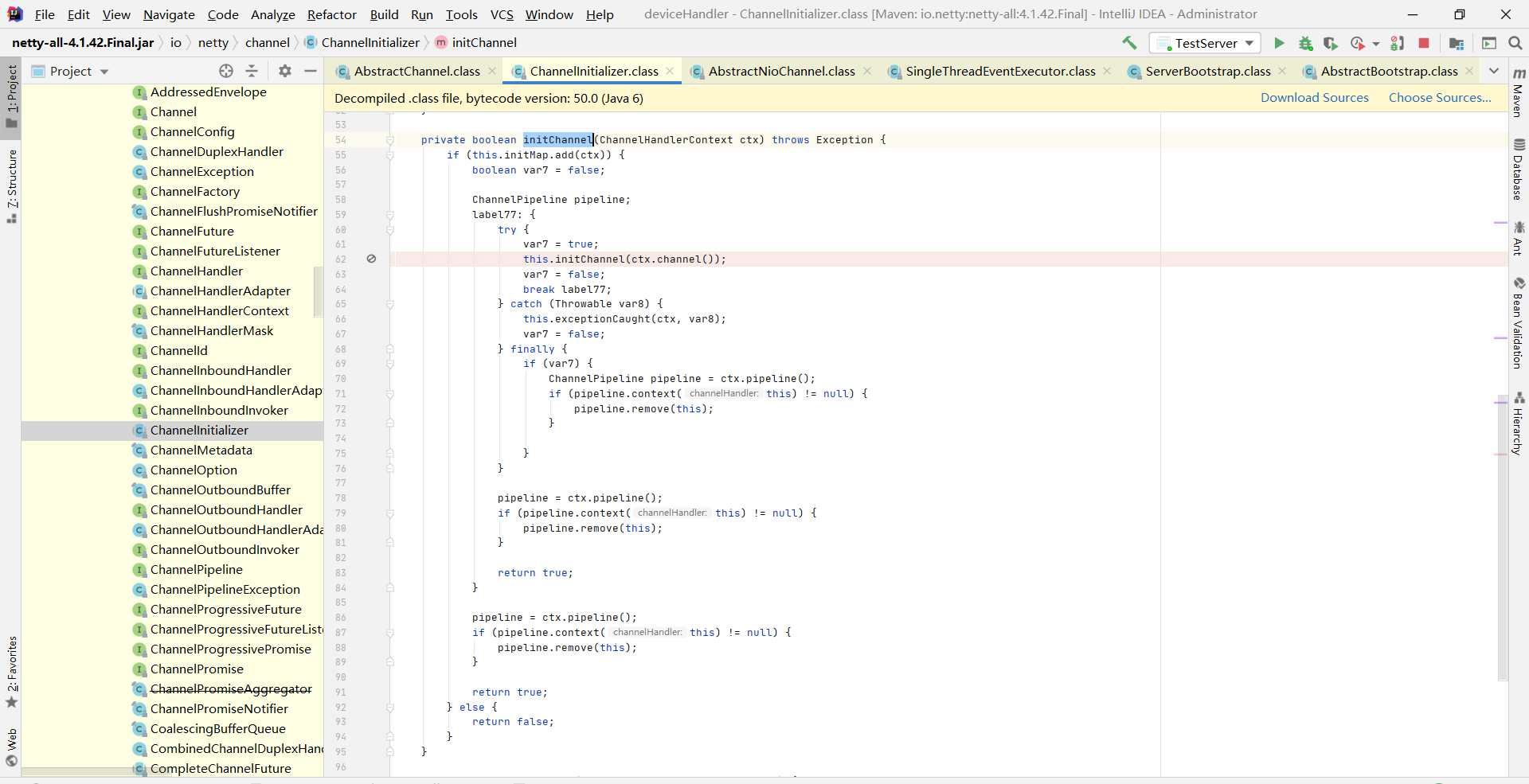Click the Download Sources link
Viewport: 1529px width, 784px height.
point(1314,97)
